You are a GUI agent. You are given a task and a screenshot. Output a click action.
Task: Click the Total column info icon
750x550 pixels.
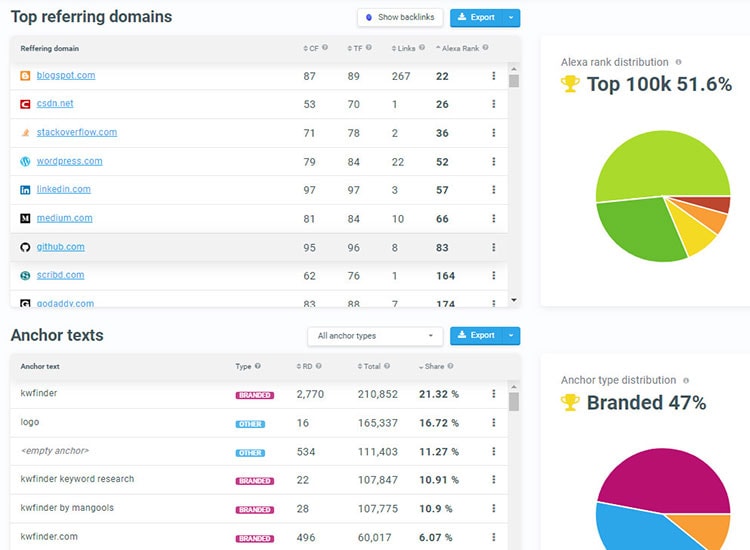[x=387, y=366]
